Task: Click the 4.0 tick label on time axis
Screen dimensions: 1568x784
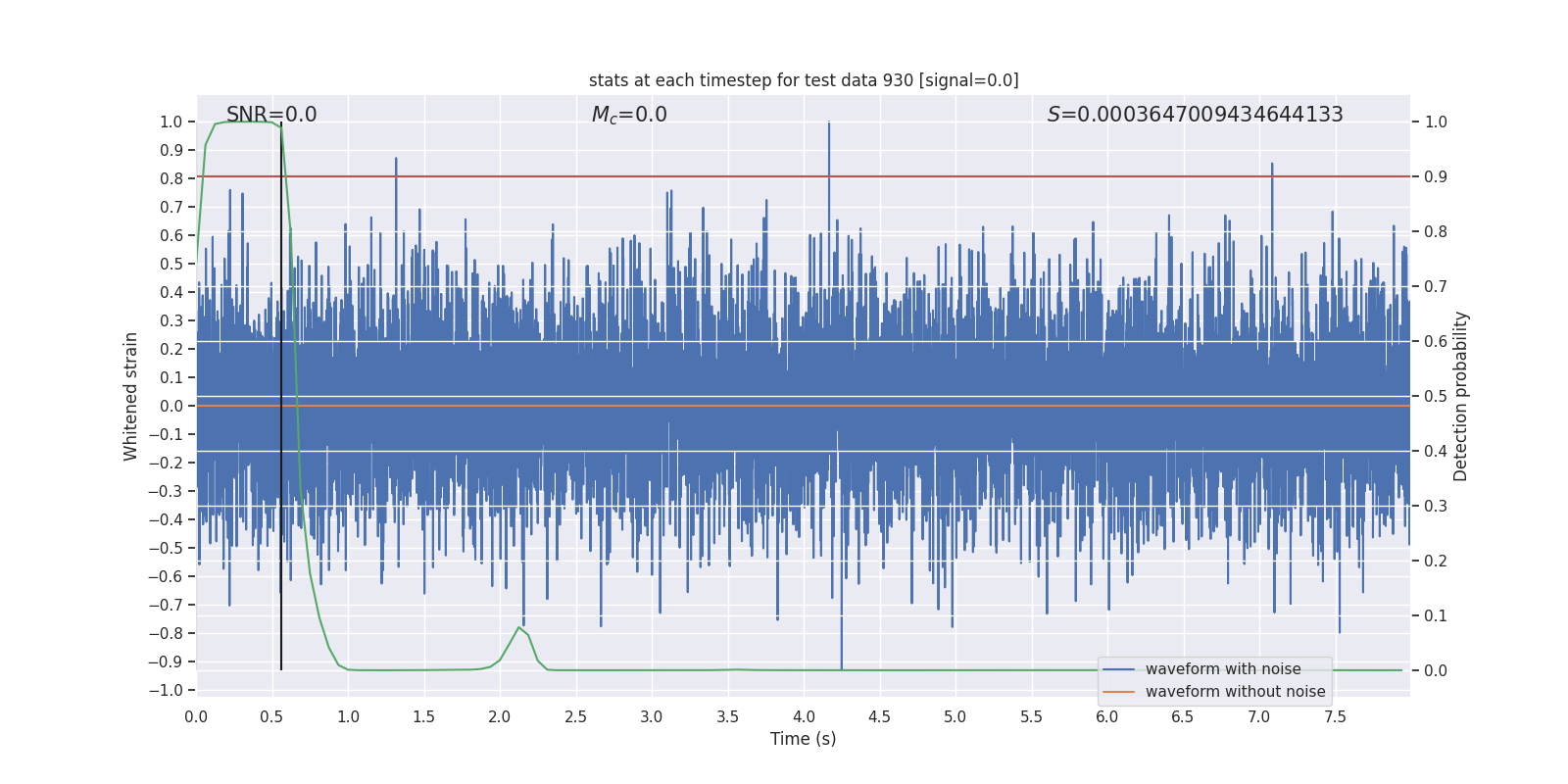Action: tap(804, 716)
